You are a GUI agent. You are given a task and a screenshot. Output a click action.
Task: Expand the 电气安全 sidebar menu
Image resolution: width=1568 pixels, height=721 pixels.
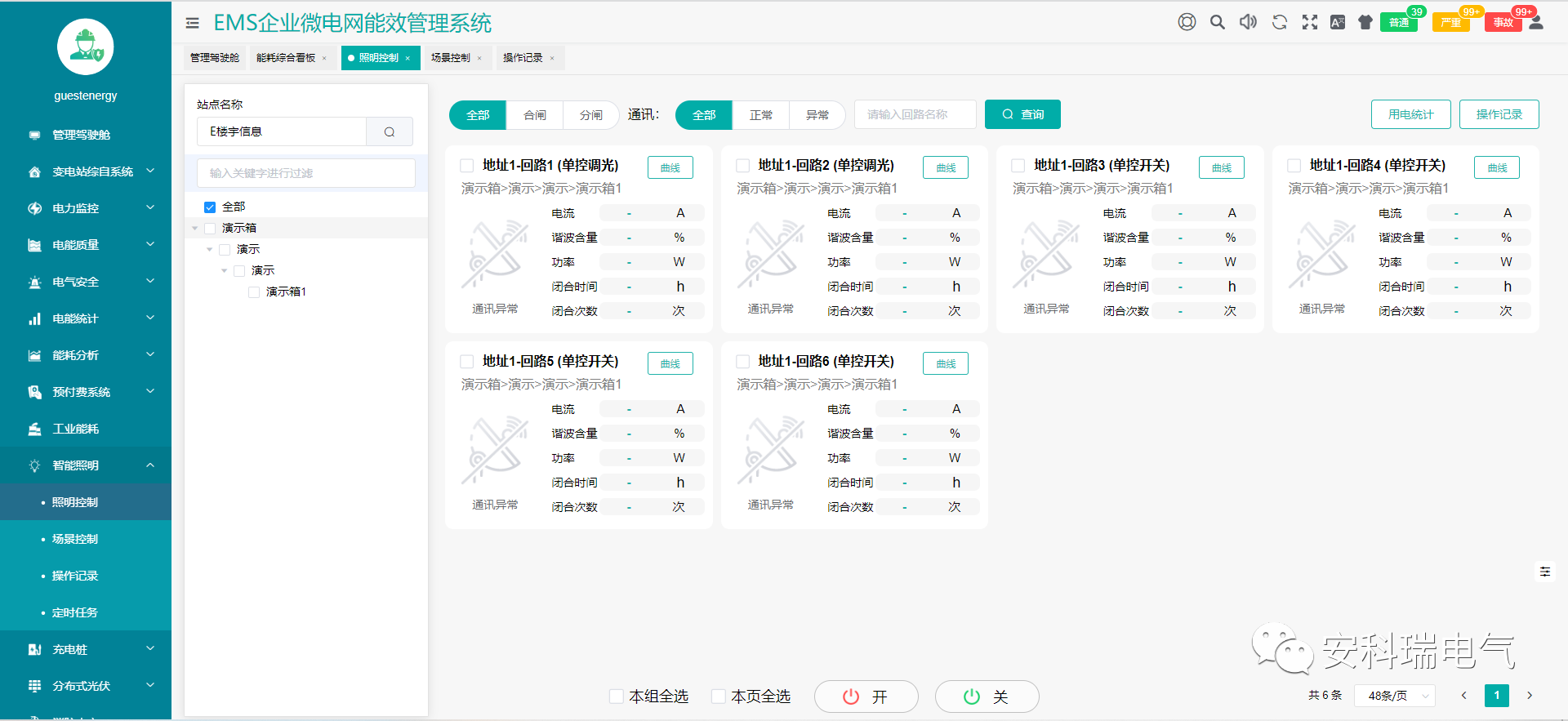click(86, 282)
